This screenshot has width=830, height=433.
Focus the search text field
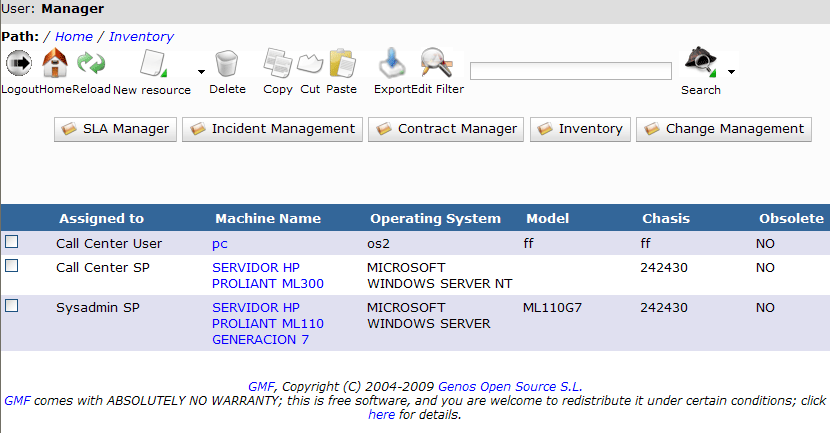pos(571,71)
